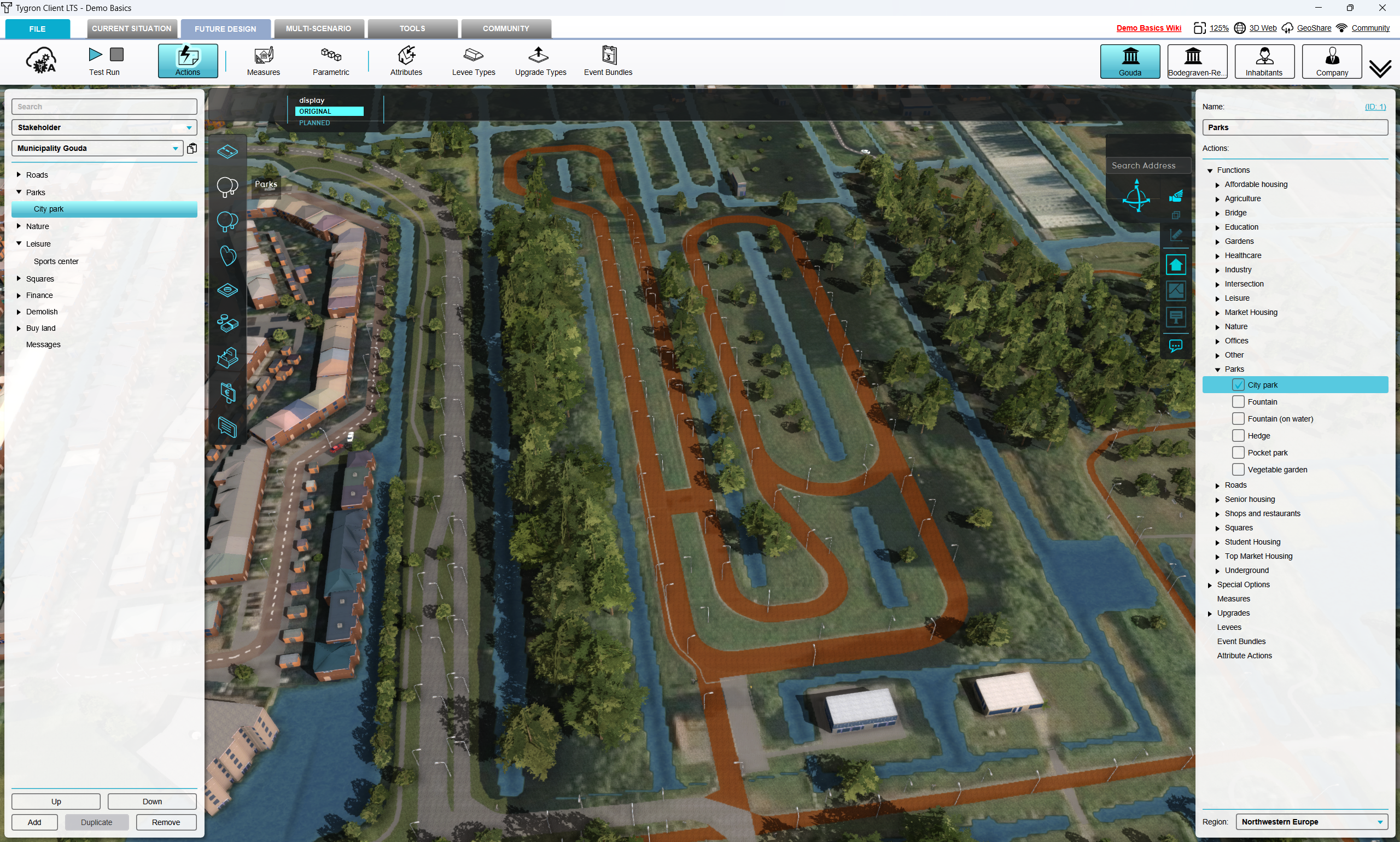The image size is (1400, 842).
Task: Click the Levee Types icon
Action: click(473, 60)
